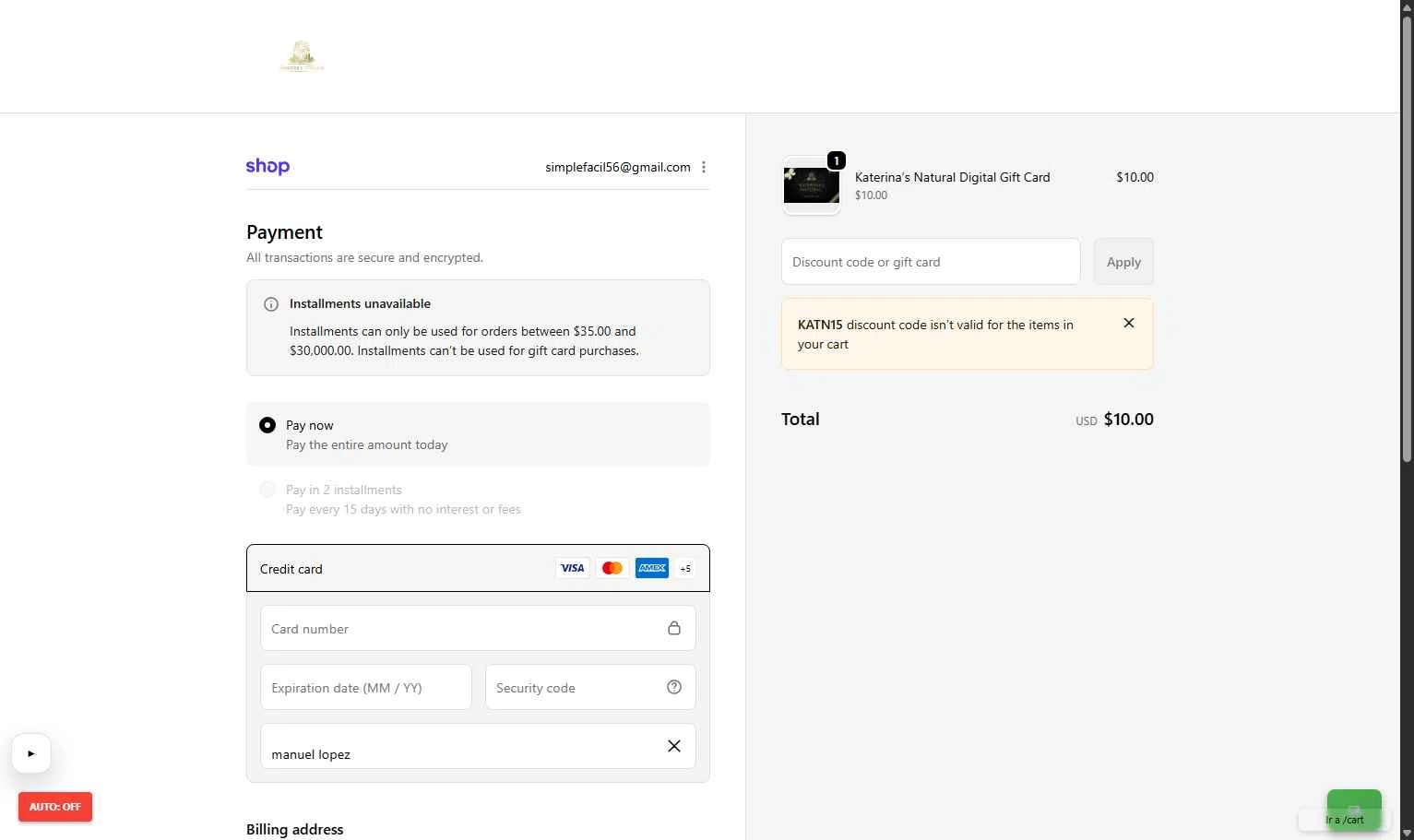Click the Discount code or gift card field

coord(930,262)
